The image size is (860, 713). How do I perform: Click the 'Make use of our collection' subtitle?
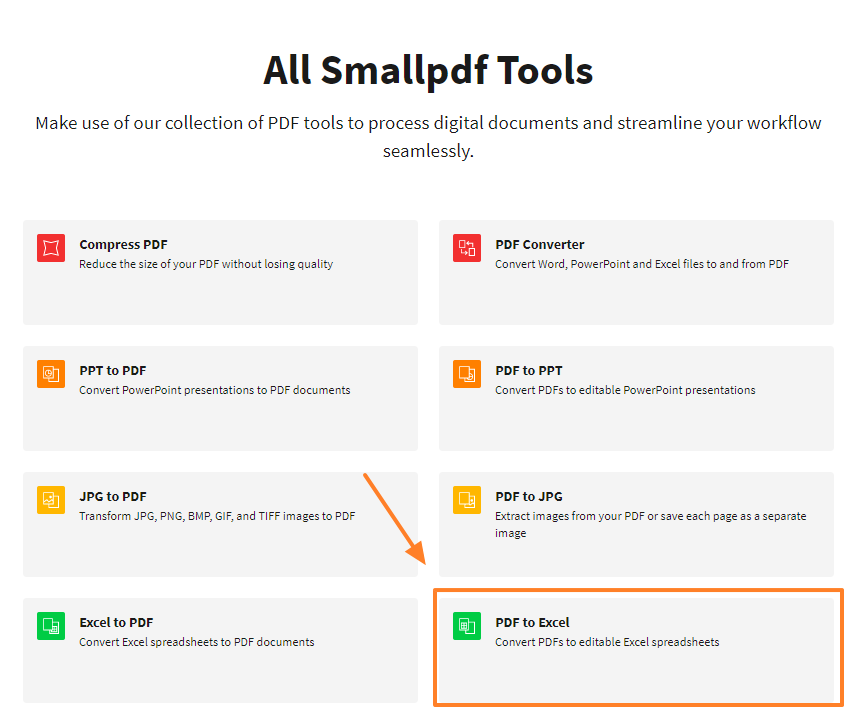[428, 137]
